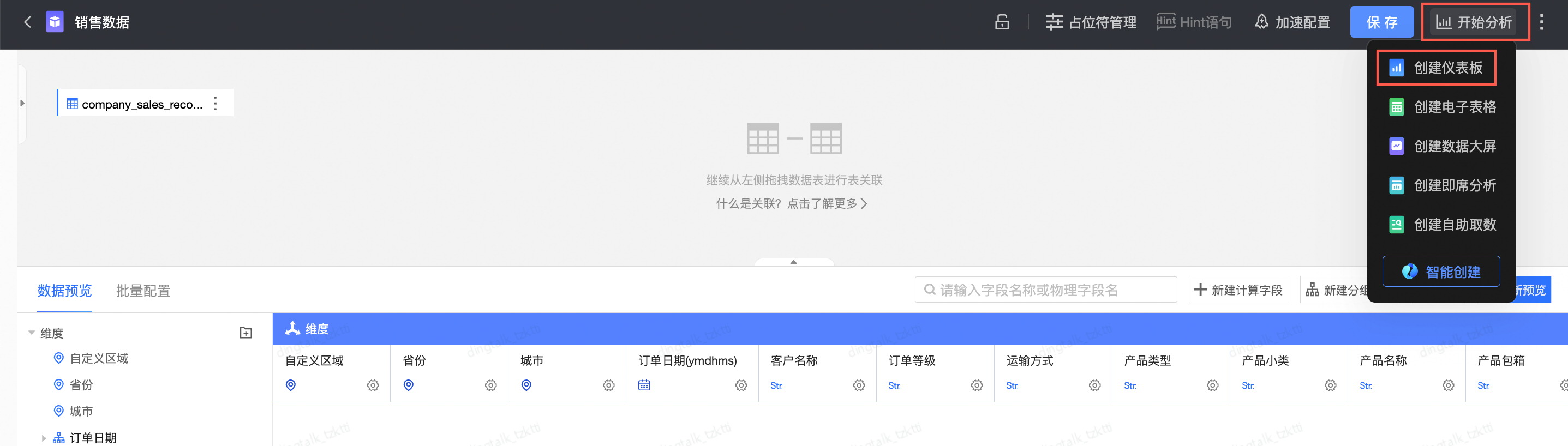Click the hierarchy icon next to 订单日期

(58, 438)
